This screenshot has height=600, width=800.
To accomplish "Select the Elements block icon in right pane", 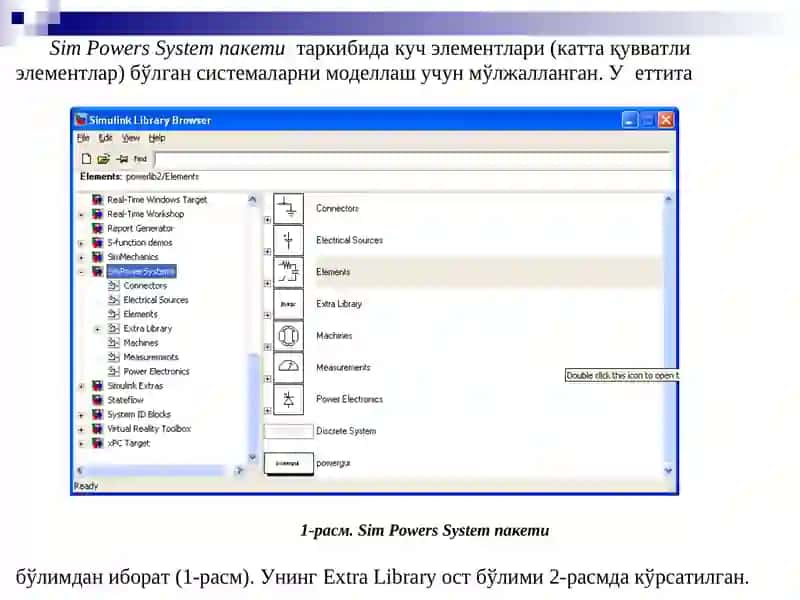I will click(288, 272).
